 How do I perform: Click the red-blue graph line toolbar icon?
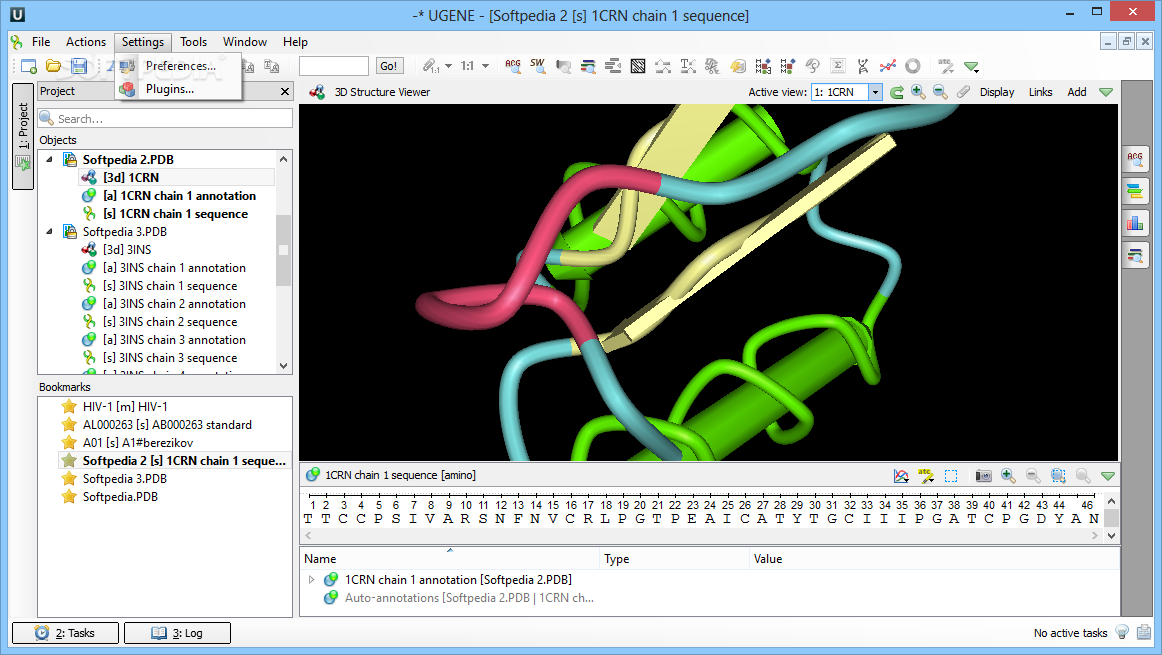[x=888, y=66]
